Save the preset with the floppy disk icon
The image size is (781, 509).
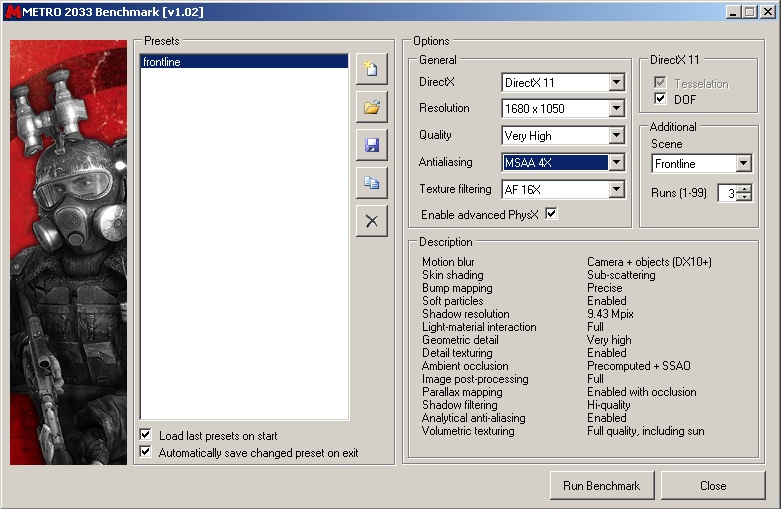372,145
